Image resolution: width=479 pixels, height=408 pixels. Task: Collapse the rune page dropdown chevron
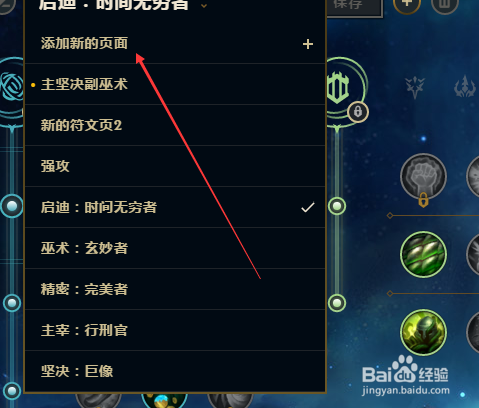pos(204,5)
